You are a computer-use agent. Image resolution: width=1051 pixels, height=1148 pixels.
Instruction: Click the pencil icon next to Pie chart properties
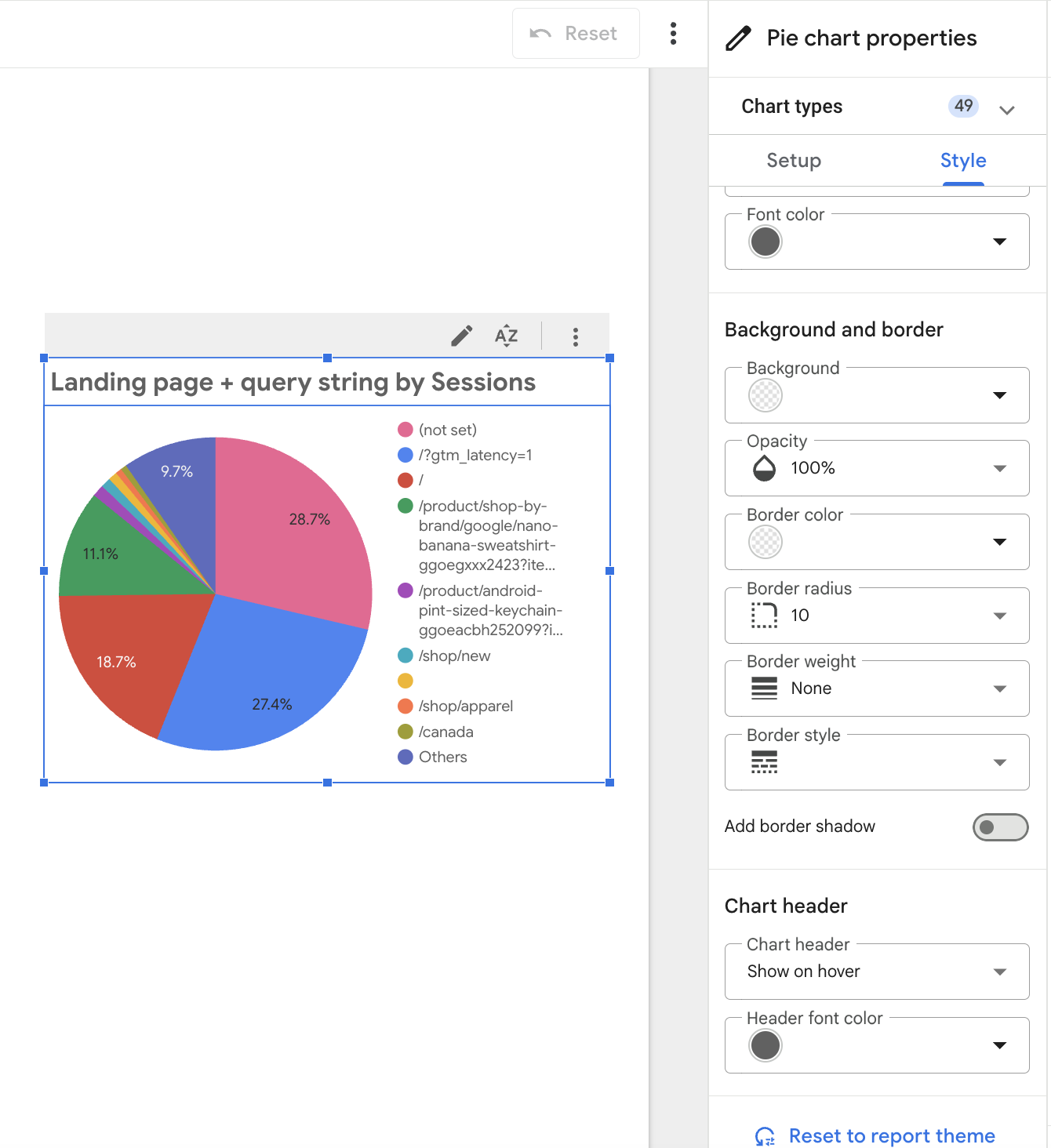[x=738, y=38]
